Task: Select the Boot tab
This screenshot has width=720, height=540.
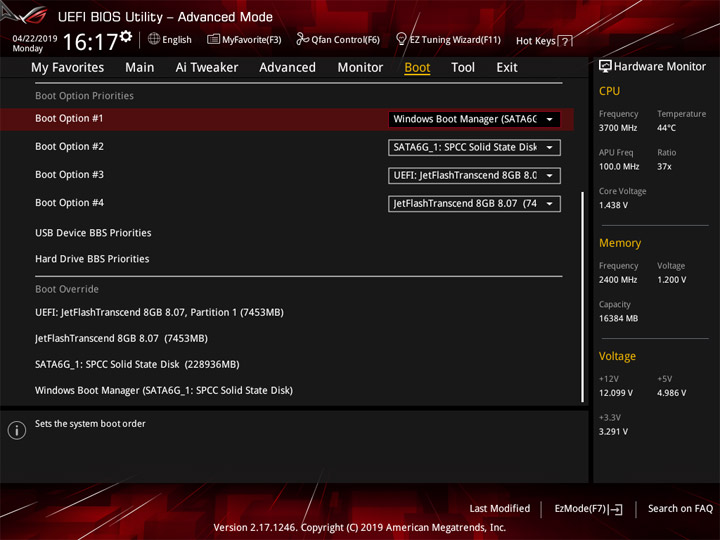Action: click(417, 68)
